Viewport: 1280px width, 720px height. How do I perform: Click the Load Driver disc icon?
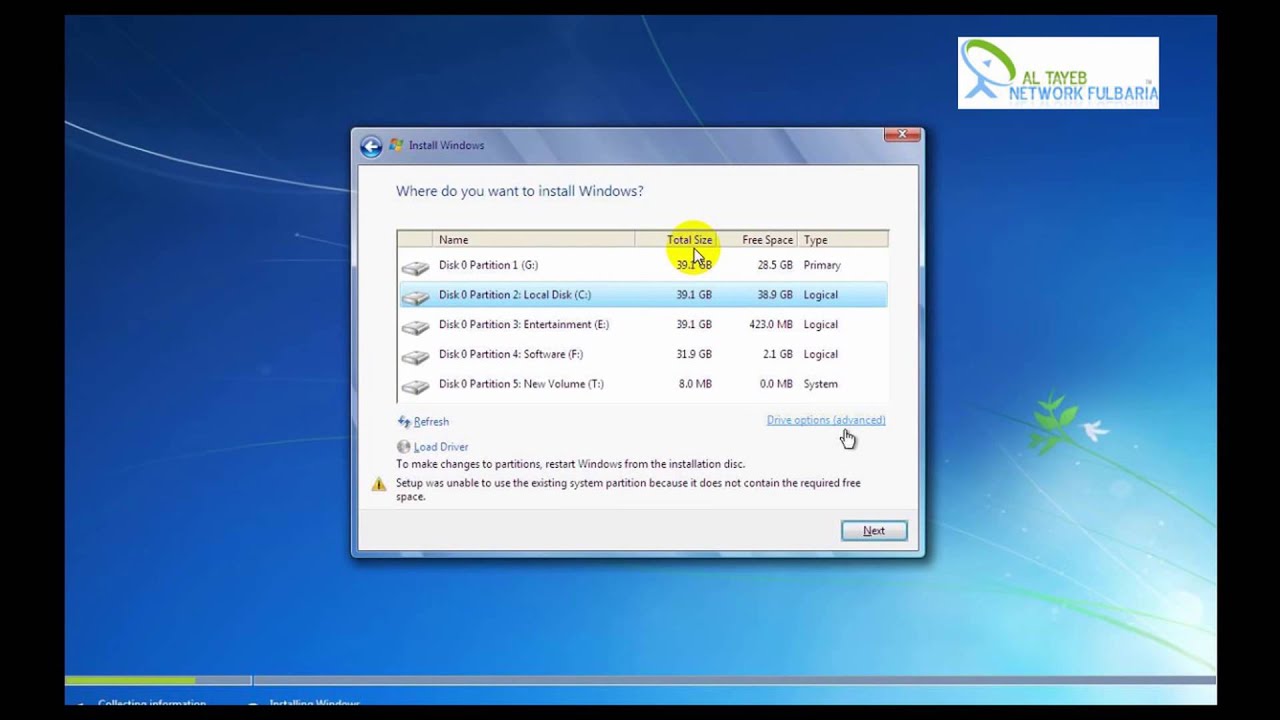404,447
